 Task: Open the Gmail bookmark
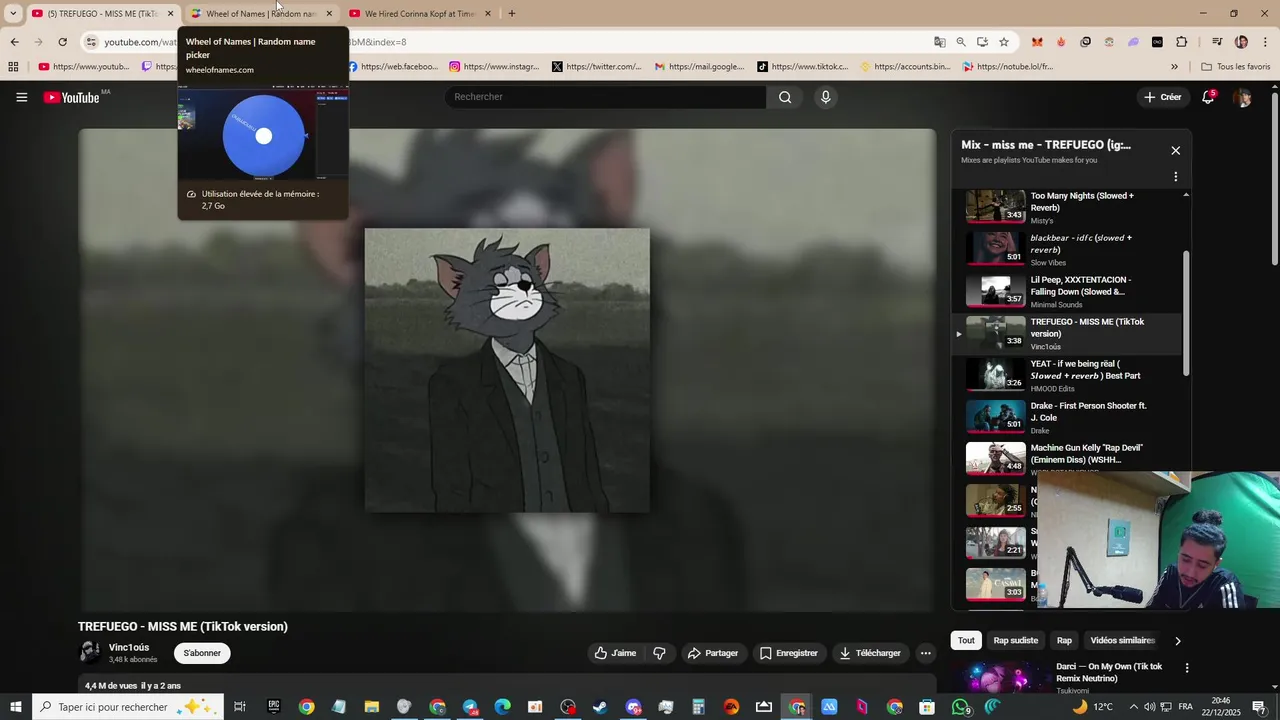(x=699, y=67)
